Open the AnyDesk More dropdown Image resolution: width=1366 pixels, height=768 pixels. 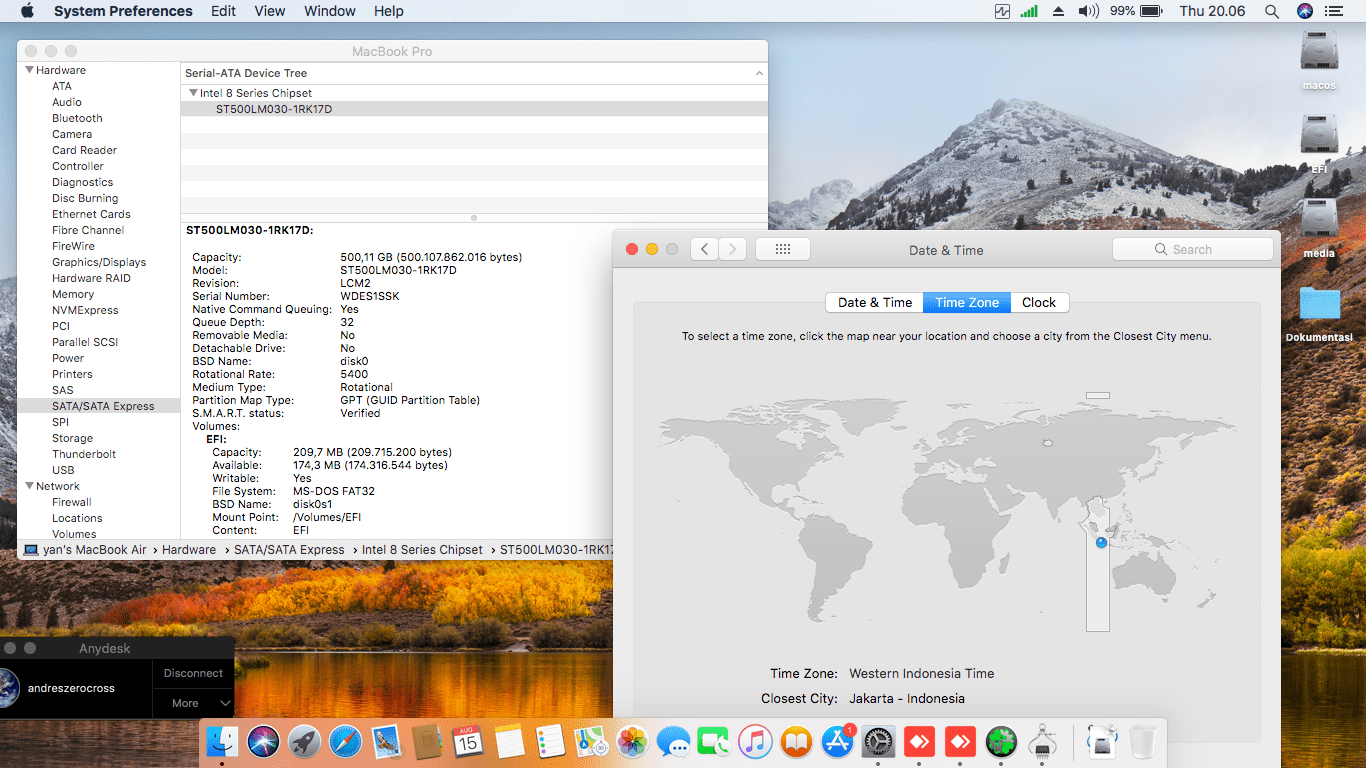(193, 703)
